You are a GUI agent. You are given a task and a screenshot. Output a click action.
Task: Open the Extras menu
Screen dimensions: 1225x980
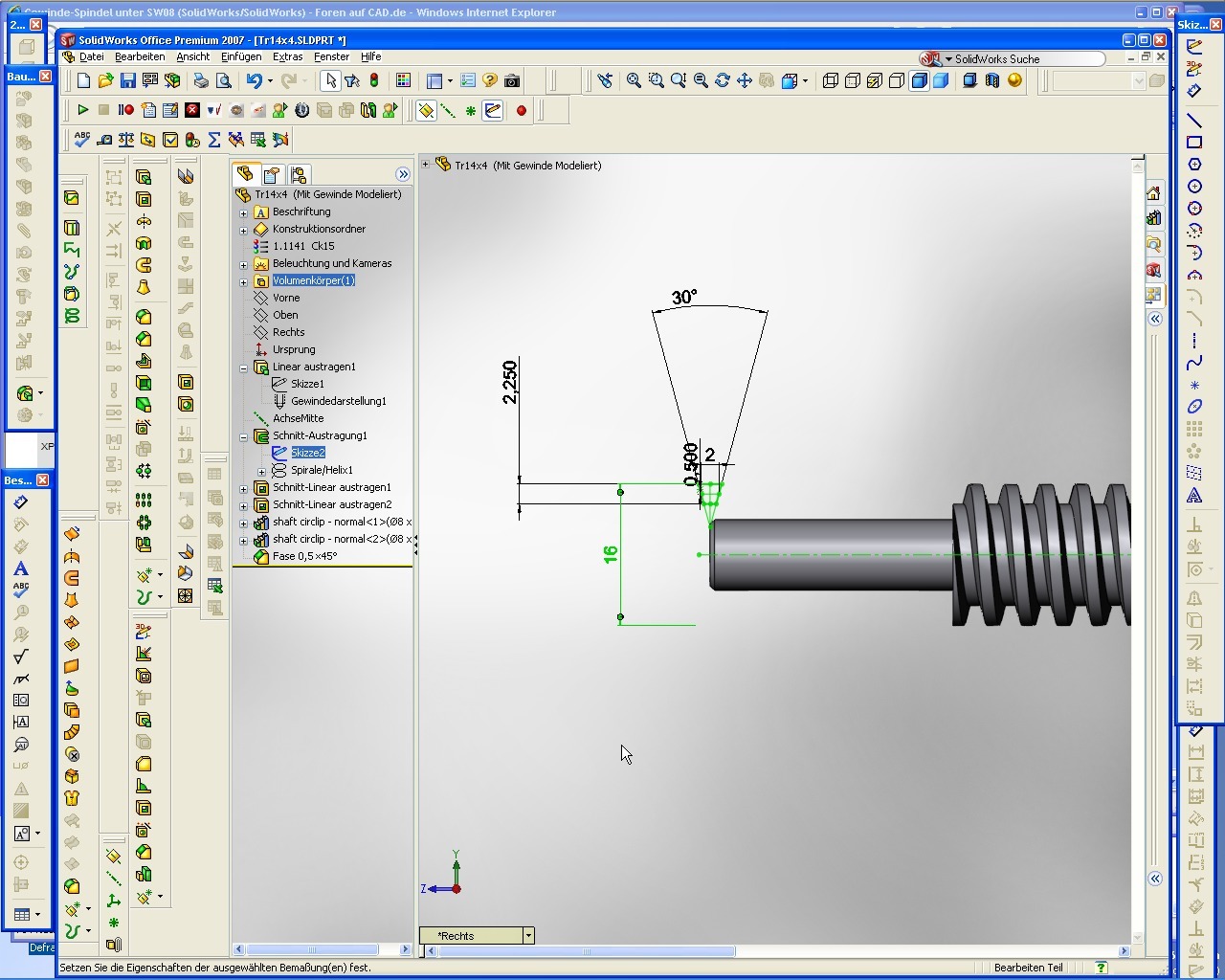pyautogui.click(x=287, y=57)
